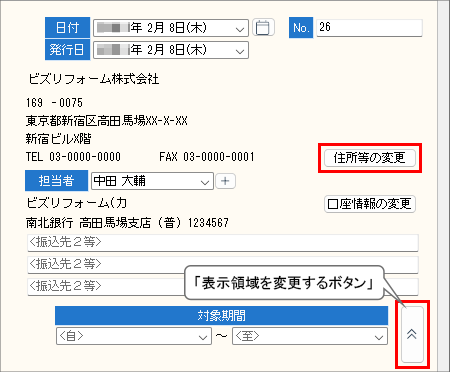Screen dimensions: 450x372
Task: Click the first <振込先２等> input field
Action: click(223, 242)
